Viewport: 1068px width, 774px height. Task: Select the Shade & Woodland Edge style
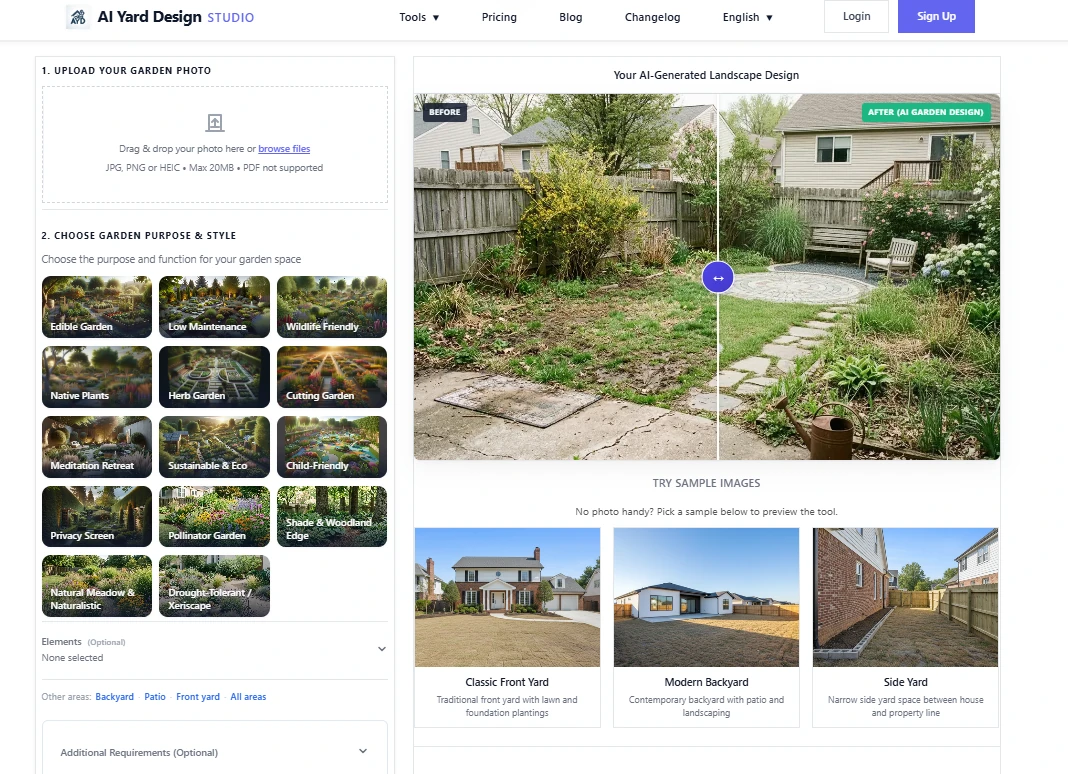coord(332,516)
